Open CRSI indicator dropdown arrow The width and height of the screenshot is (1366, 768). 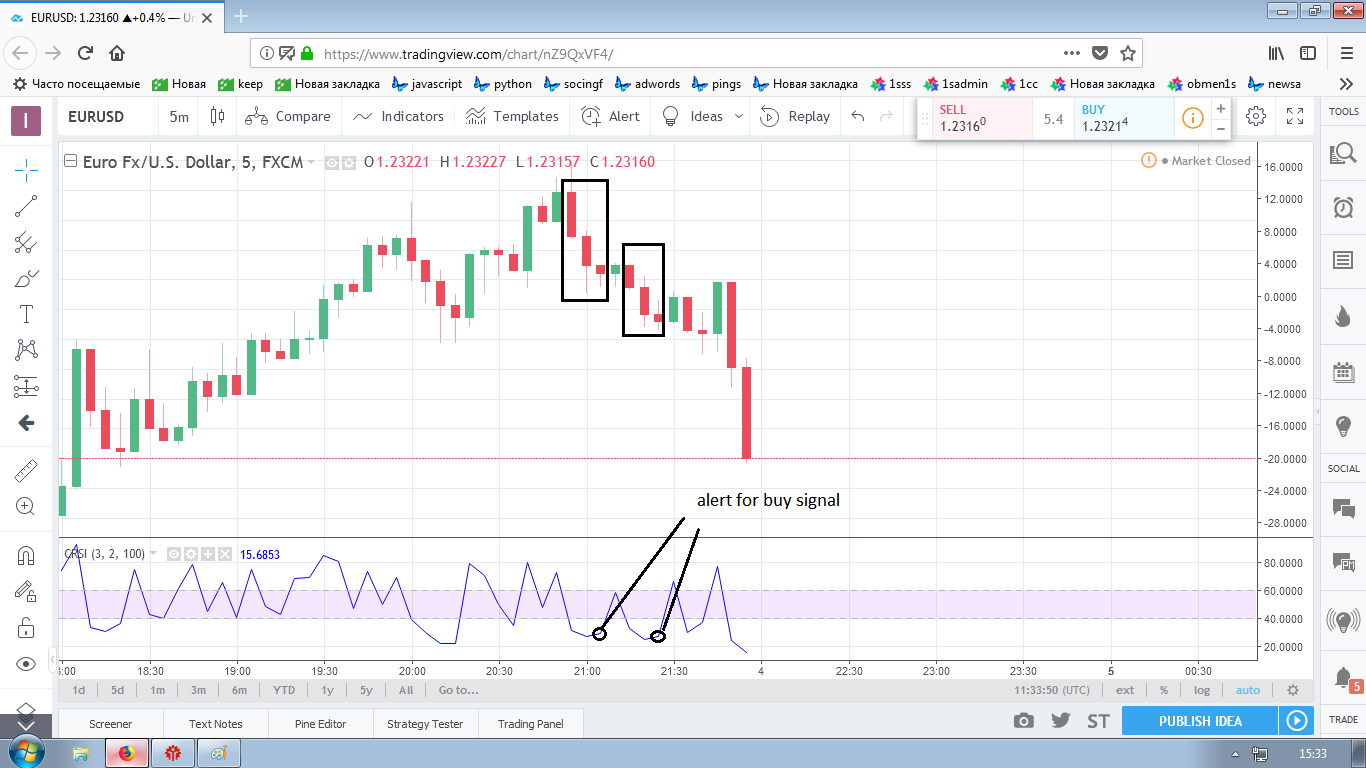[153, 553]
